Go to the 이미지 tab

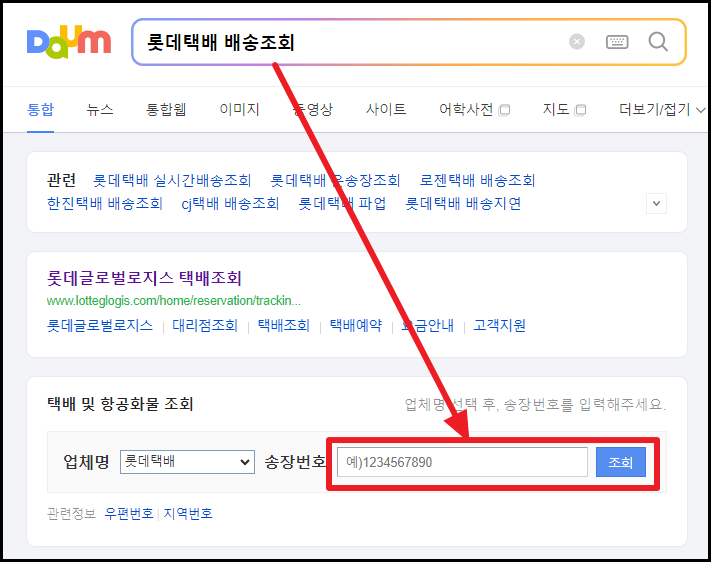tap(239, 109)
